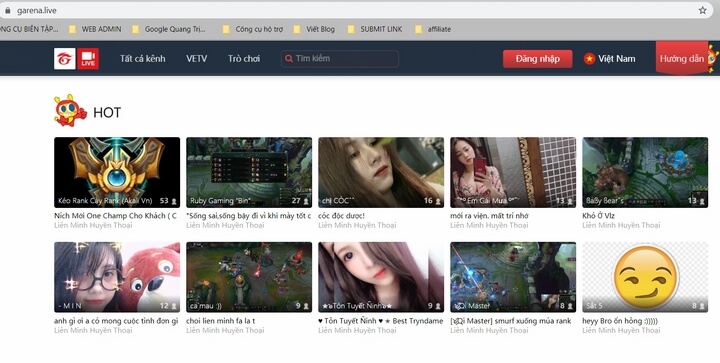Click the title Khổ Ở Vlz

tap(598, 216)
